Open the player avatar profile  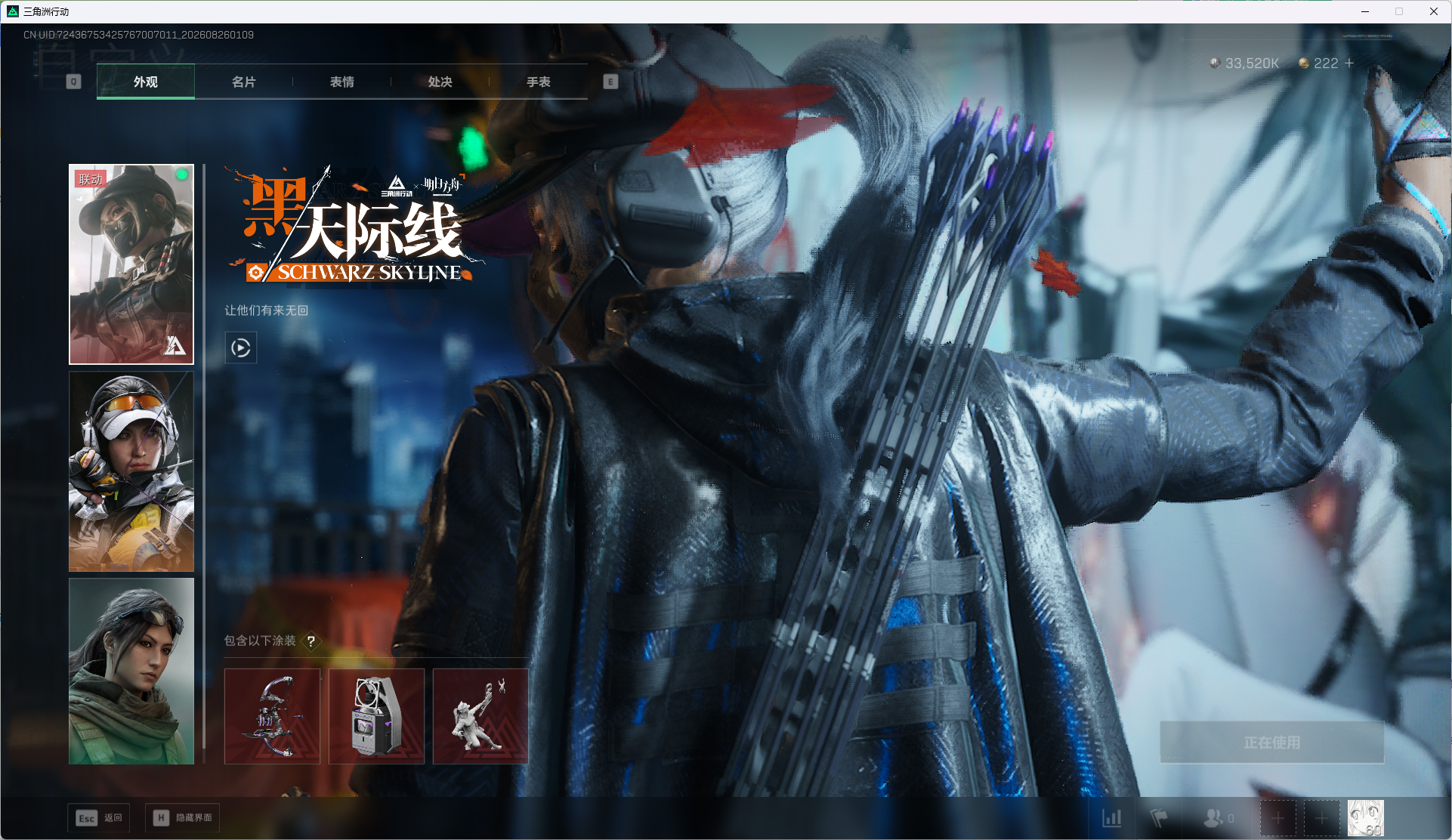tap(1366, 818)
